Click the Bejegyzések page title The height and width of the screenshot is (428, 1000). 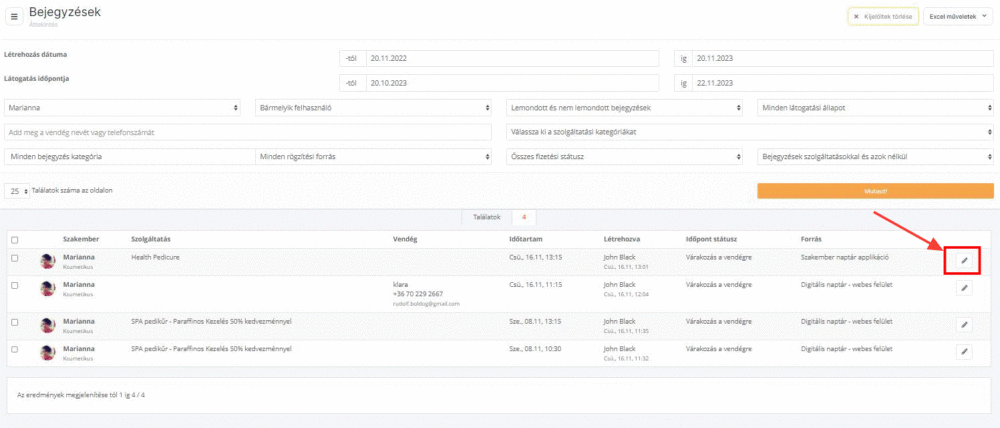pos(64,12)
